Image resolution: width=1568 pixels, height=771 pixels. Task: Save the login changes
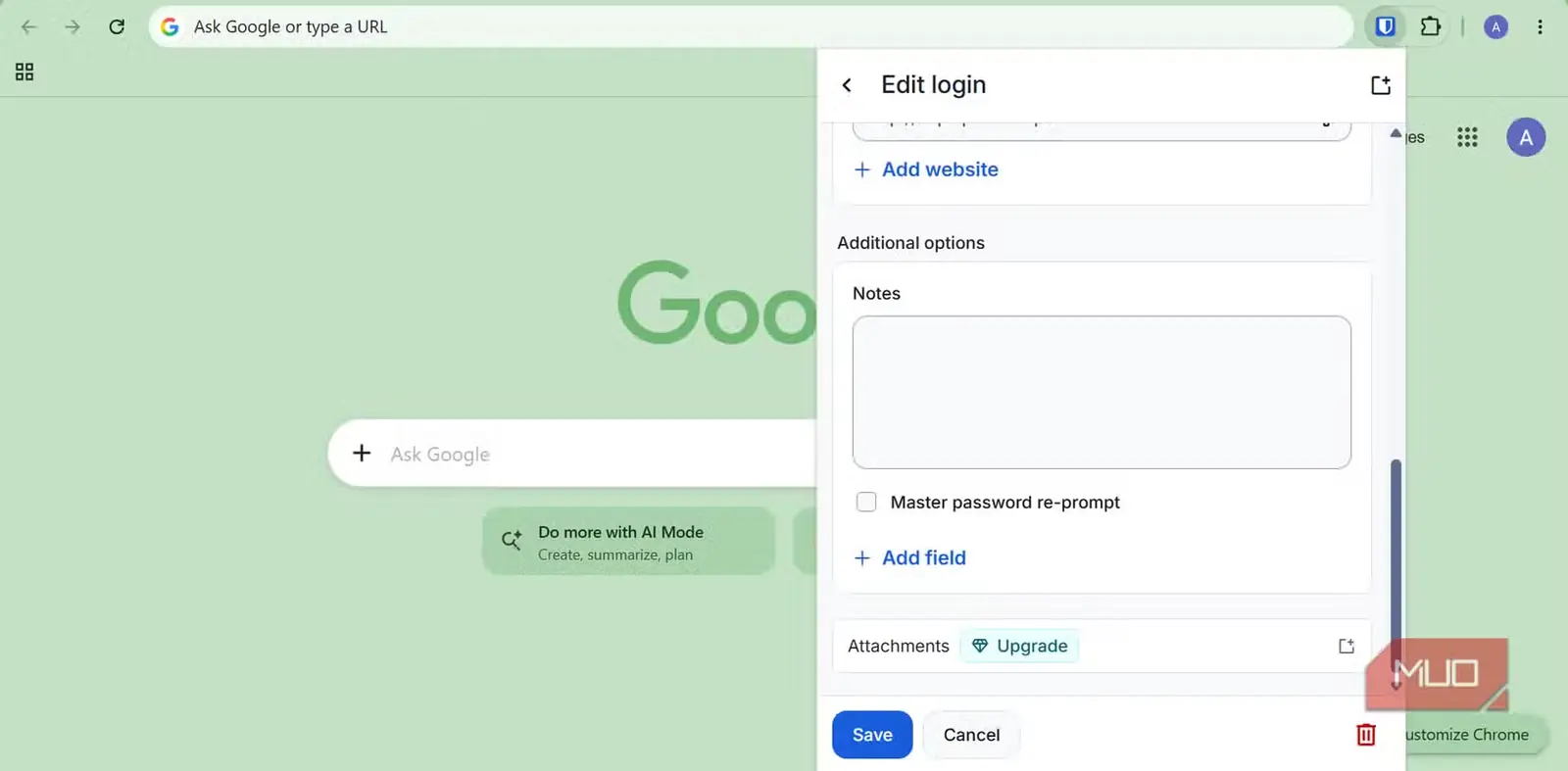click(x=872, y=735)
